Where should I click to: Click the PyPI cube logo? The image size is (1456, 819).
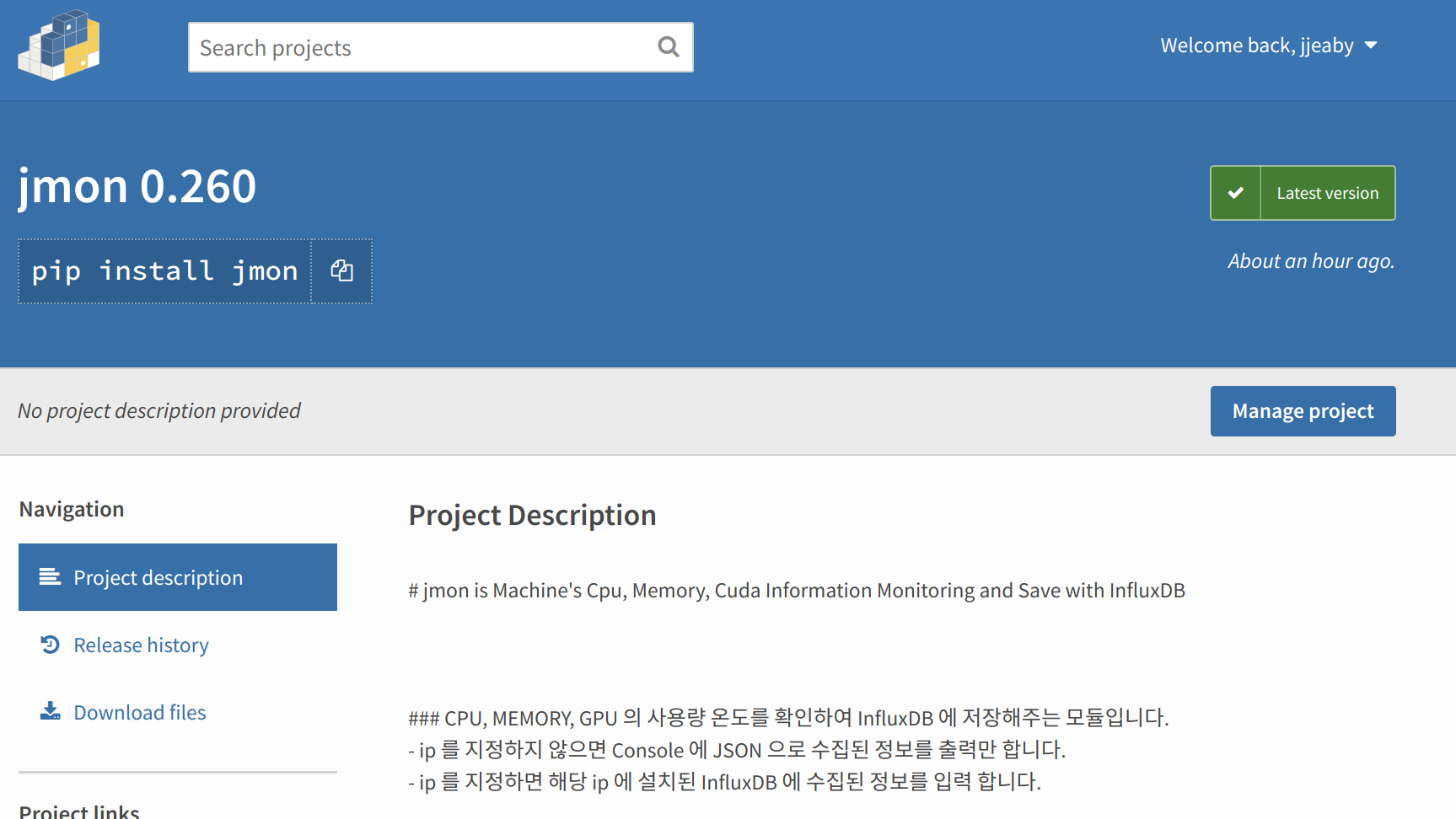click(59, 45)
